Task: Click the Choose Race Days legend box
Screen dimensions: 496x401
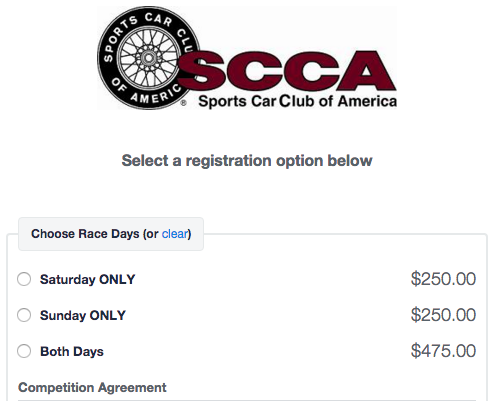Action: coord(111,234)
